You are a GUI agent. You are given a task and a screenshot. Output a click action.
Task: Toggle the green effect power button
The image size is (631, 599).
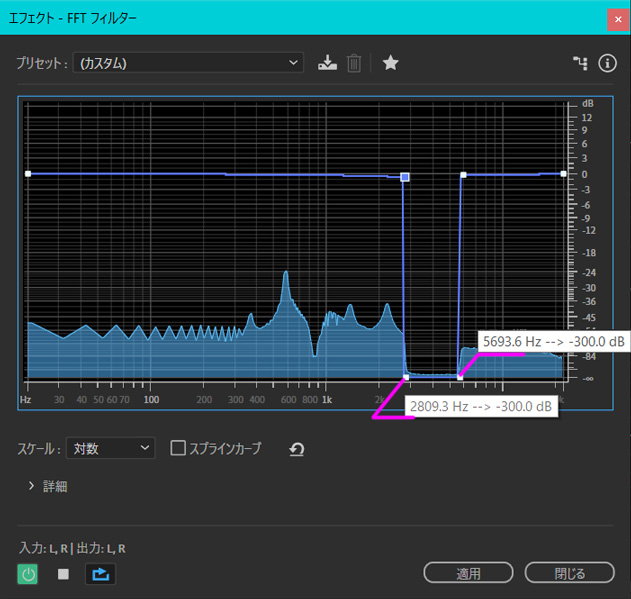[28, 574]
